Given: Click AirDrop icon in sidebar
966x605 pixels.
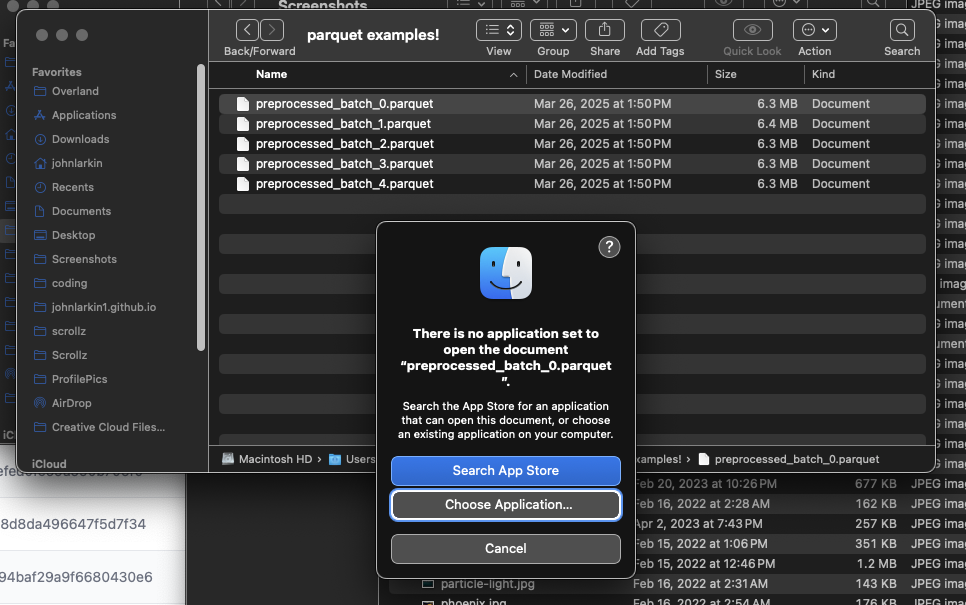Looking at the screenshot, I should (40, 404).
